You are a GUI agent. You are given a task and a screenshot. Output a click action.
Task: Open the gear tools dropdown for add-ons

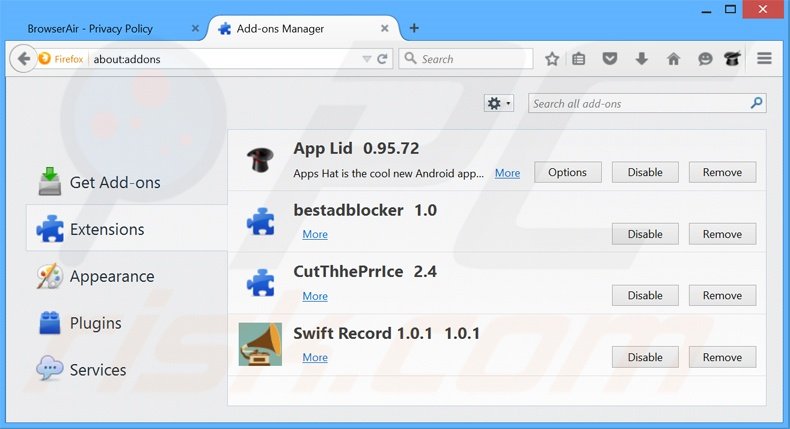click(499, 103)
